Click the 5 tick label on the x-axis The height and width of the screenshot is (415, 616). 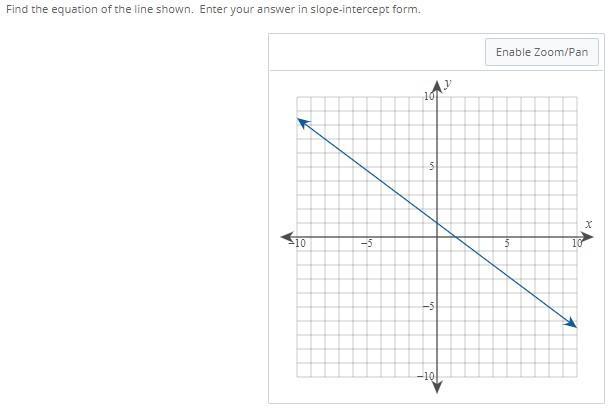pyautogui.click(x=507, y=244)
